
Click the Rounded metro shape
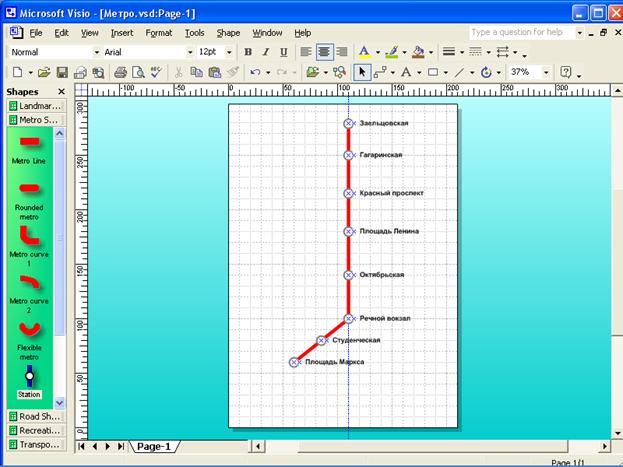pos(29,188)
